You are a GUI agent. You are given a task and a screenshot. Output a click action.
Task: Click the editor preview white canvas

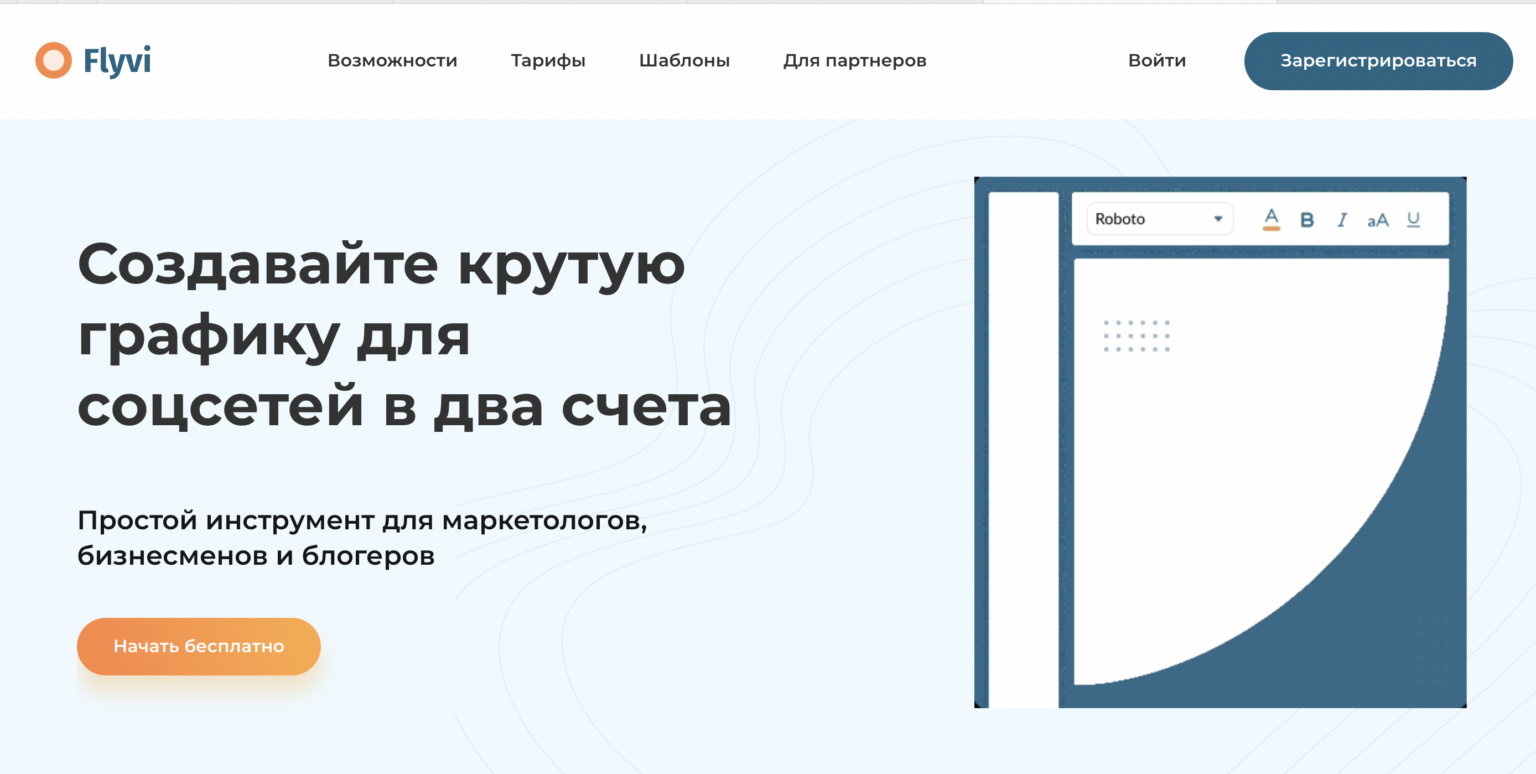1260,471
